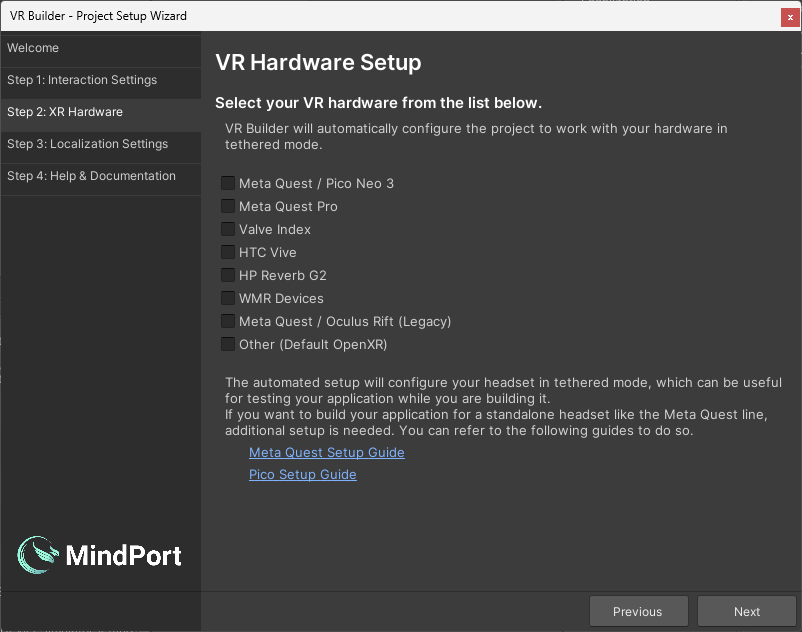Viewport: 802px width, 632px height.
Task: Go to Step 1: Interaction Settings
Action: 100,80
